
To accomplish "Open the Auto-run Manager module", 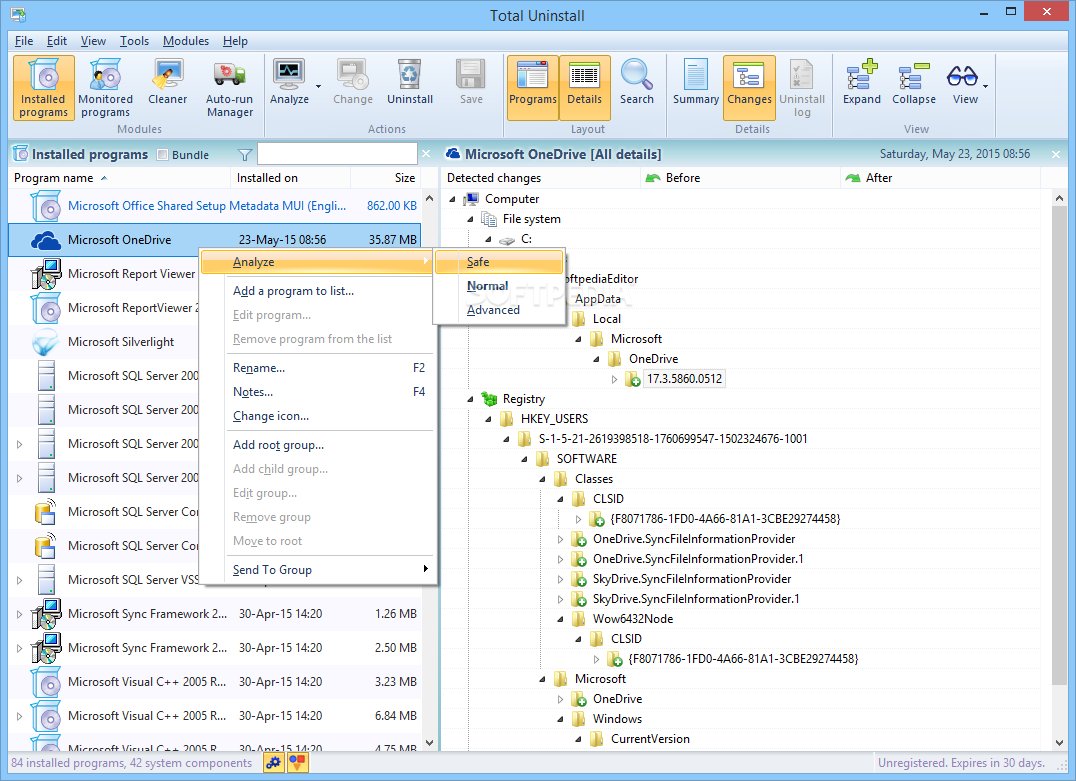I will pos(230,88).
